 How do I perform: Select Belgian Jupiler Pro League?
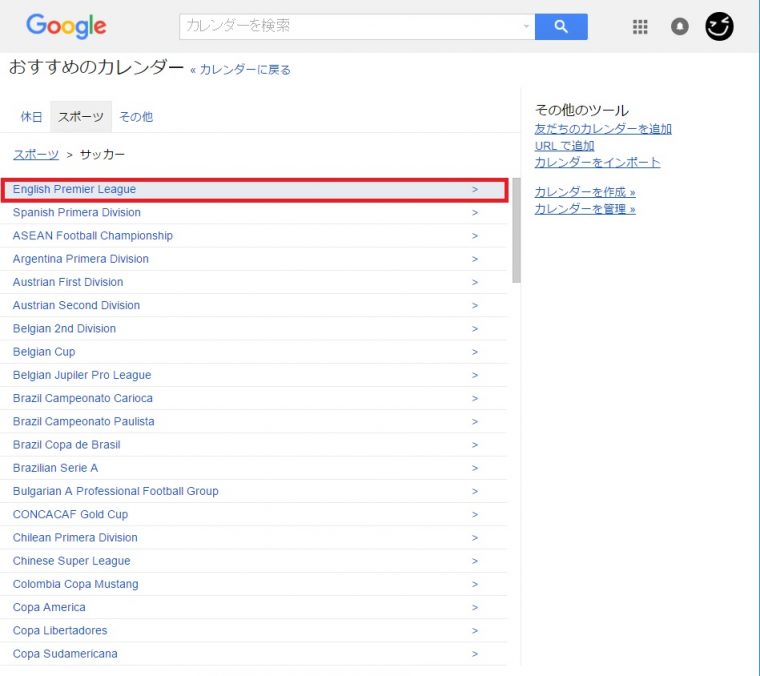coord(254,376)
